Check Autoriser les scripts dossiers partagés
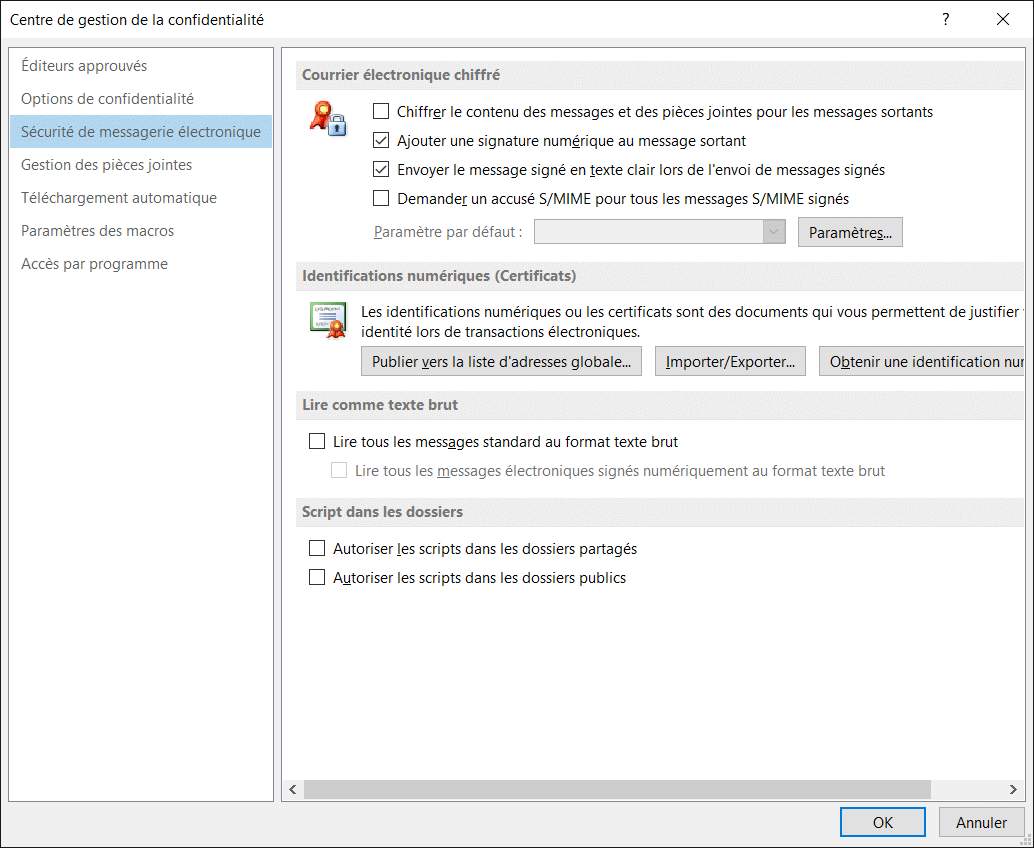 317,548
